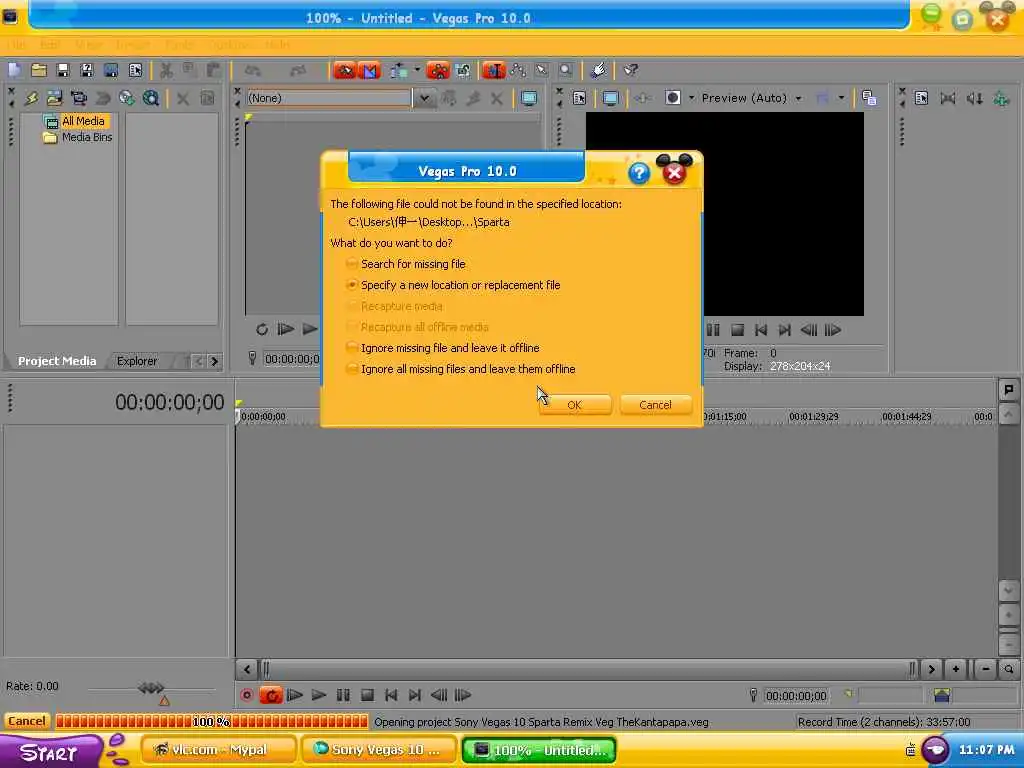Open the Trimmer media history dropdown

coord(424,98)
